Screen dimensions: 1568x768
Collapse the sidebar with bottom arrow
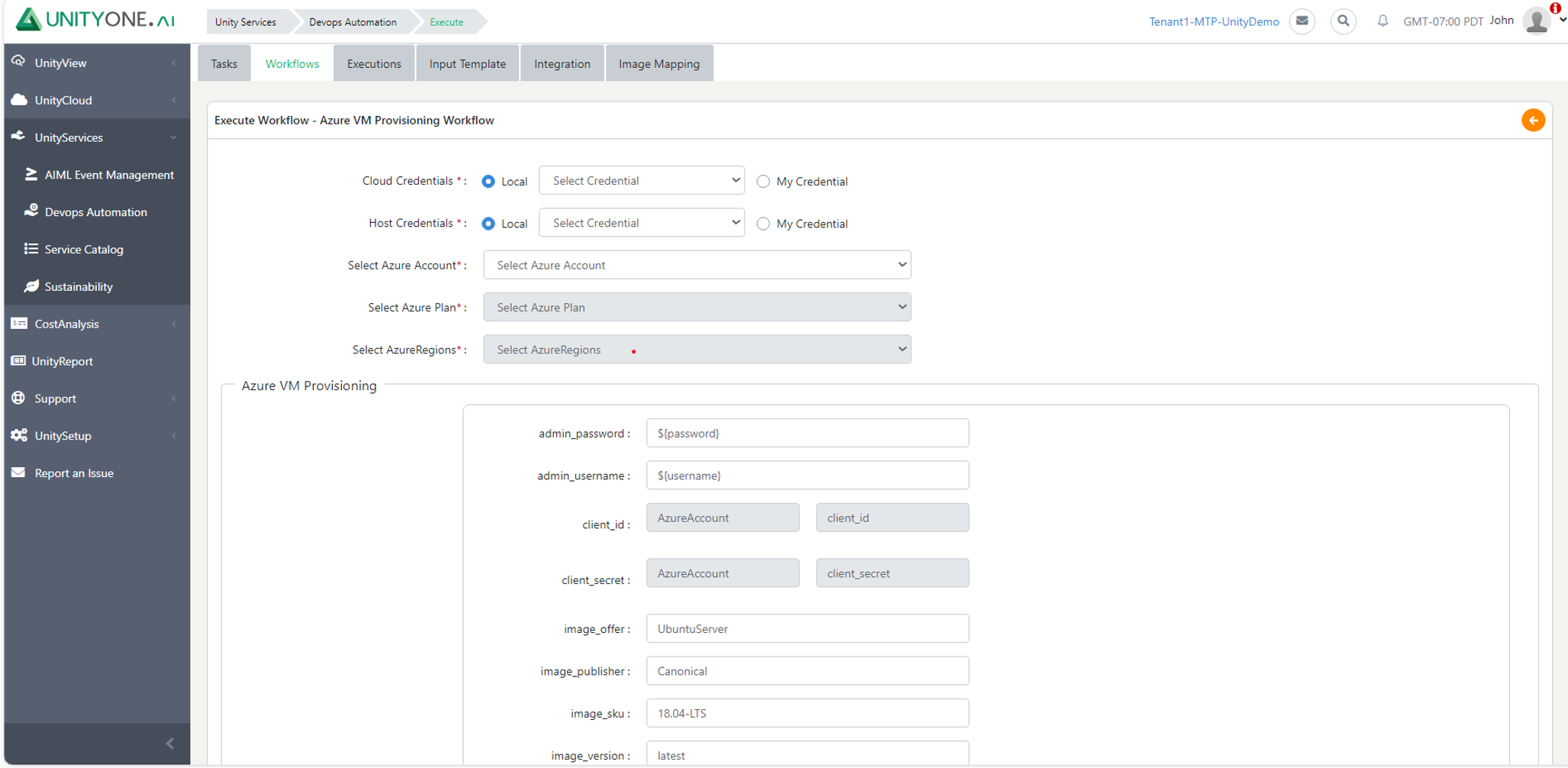(170, 744)
